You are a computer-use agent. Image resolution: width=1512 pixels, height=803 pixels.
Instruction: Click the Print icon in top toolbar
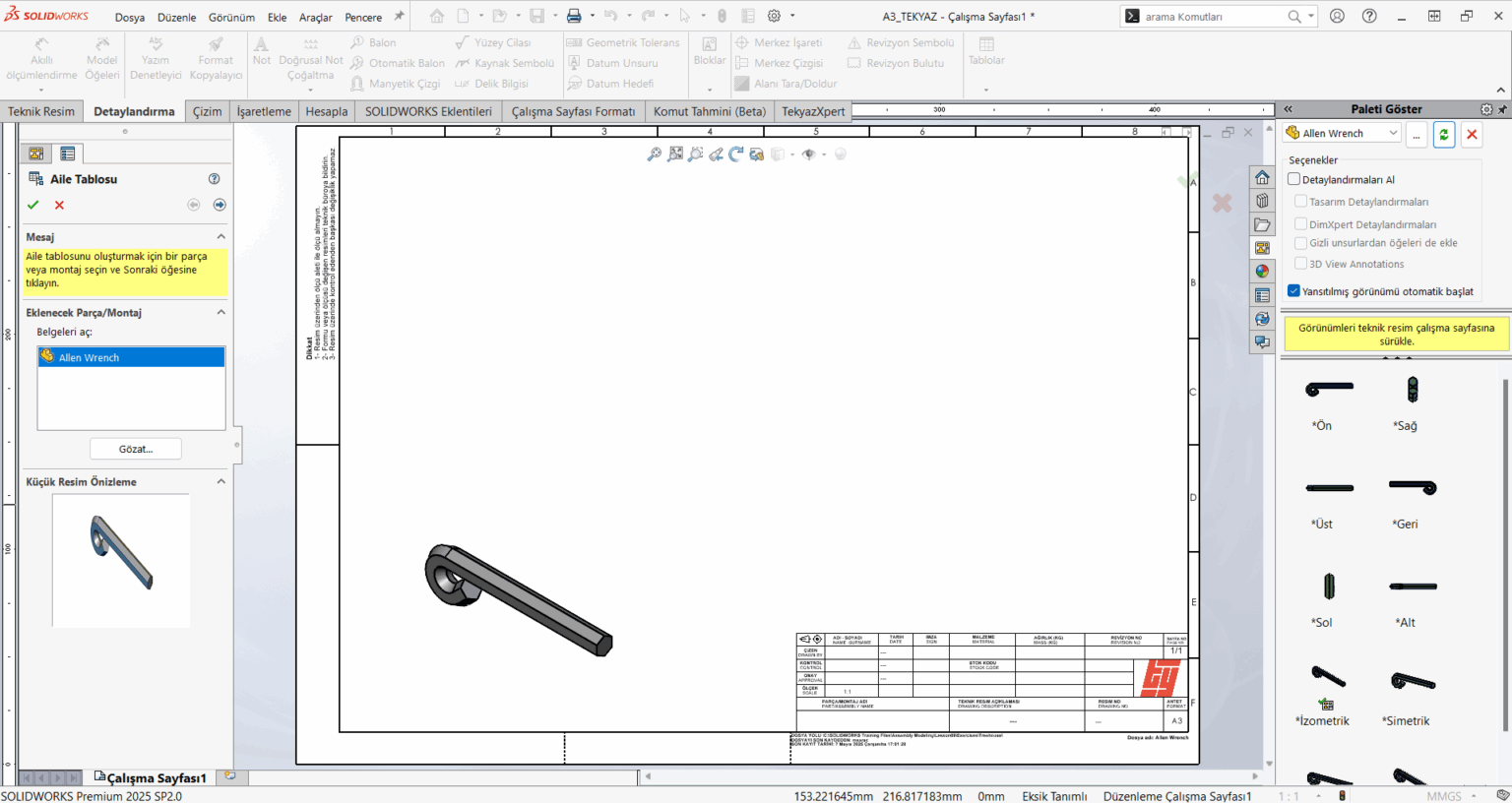pyautogui.click(x=574, y=16)
